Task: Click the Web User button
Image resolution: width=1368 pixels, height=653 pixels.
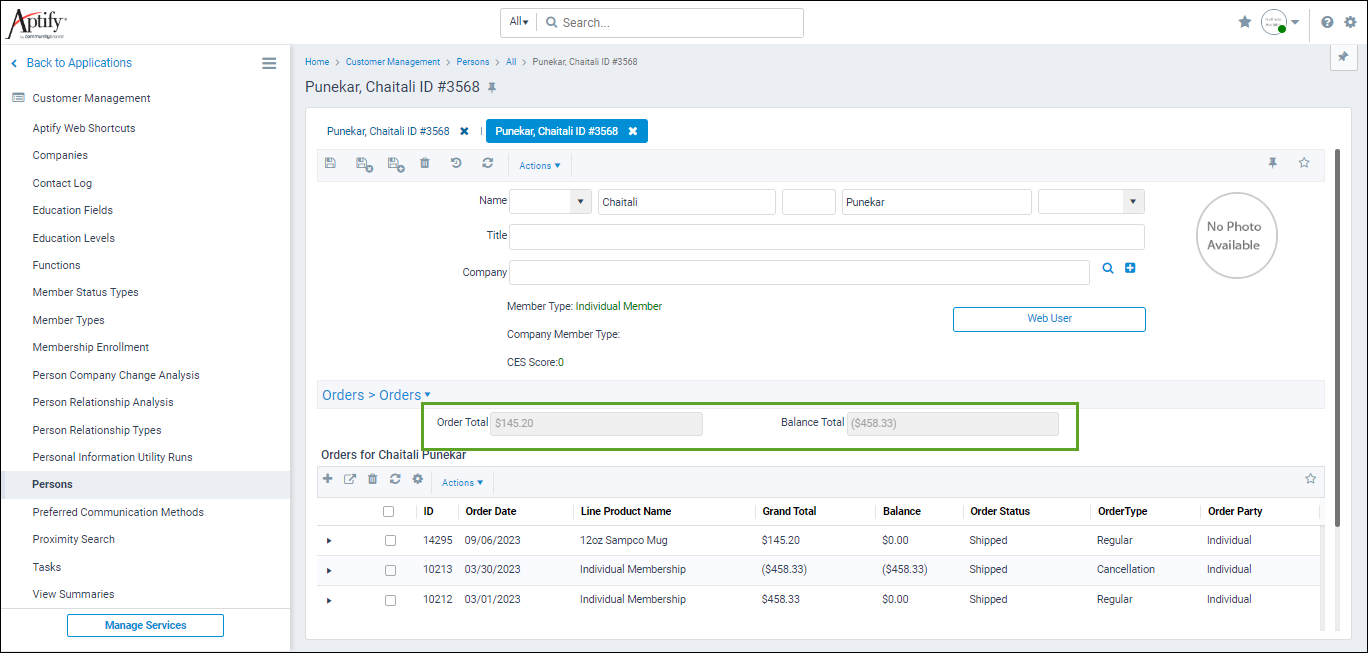Action: 1049,319
